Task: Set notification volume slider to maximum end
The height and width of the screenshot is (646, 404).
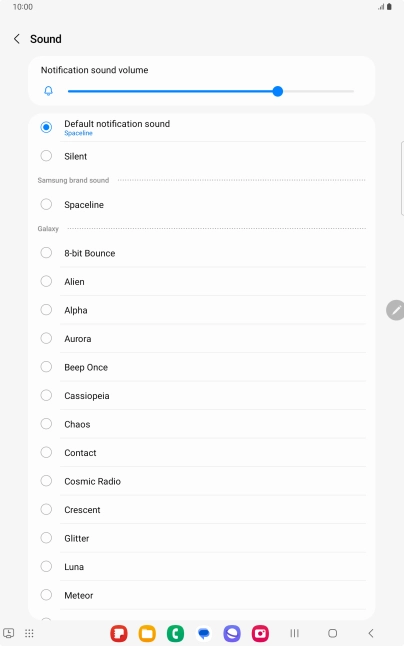Action: point(353,91)
